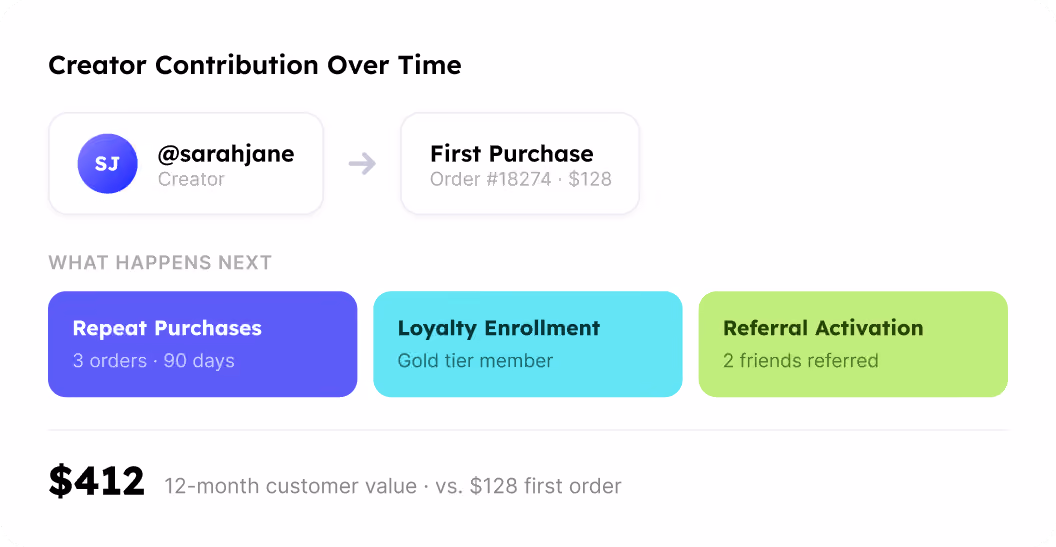Click the SJ avatar circle
Image resolution: width=1056 pixels, height=547 pixels.
108,164
